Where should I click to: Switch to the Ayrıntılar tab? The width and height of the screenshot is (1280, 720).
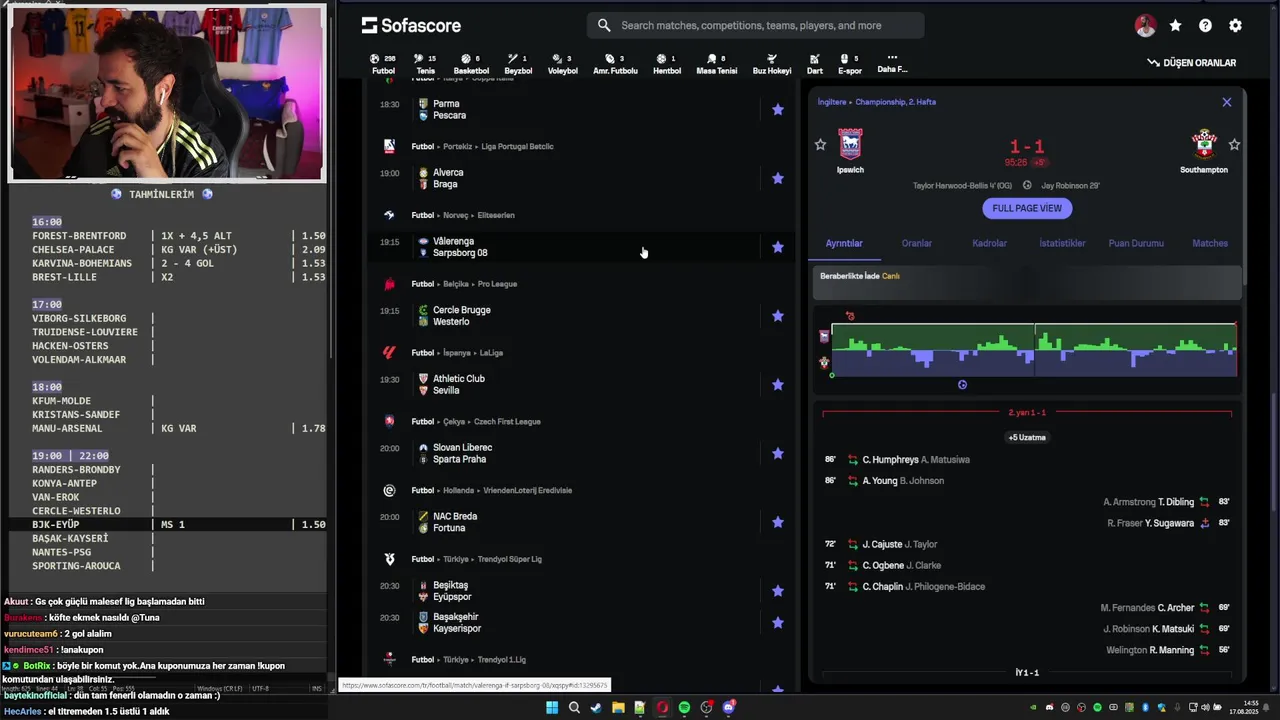tap(844, 243)
